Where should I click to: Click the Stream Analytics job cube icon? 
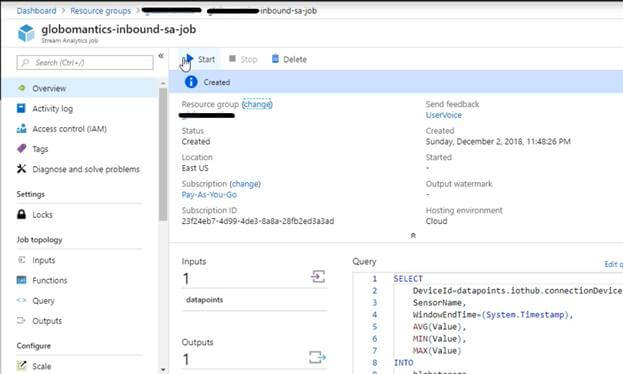coord(26,33)
